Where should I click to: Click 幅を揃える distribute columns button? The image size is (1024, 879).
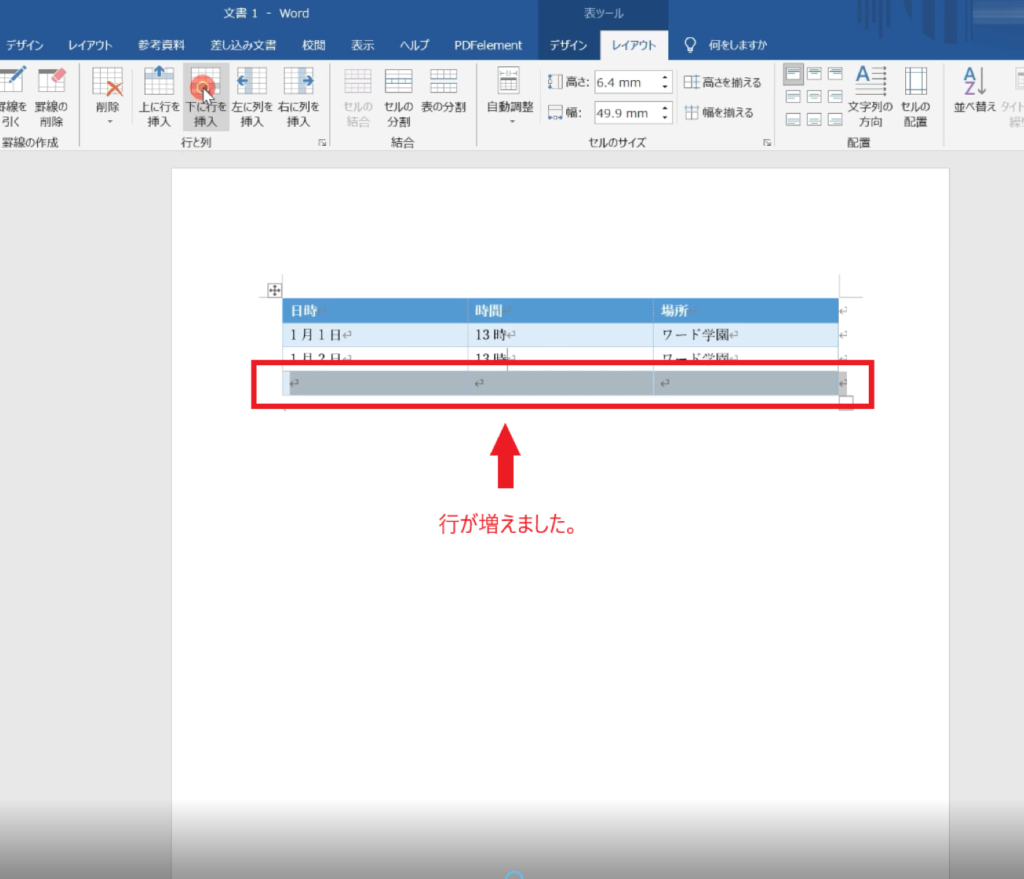click(x=719, y=113)
